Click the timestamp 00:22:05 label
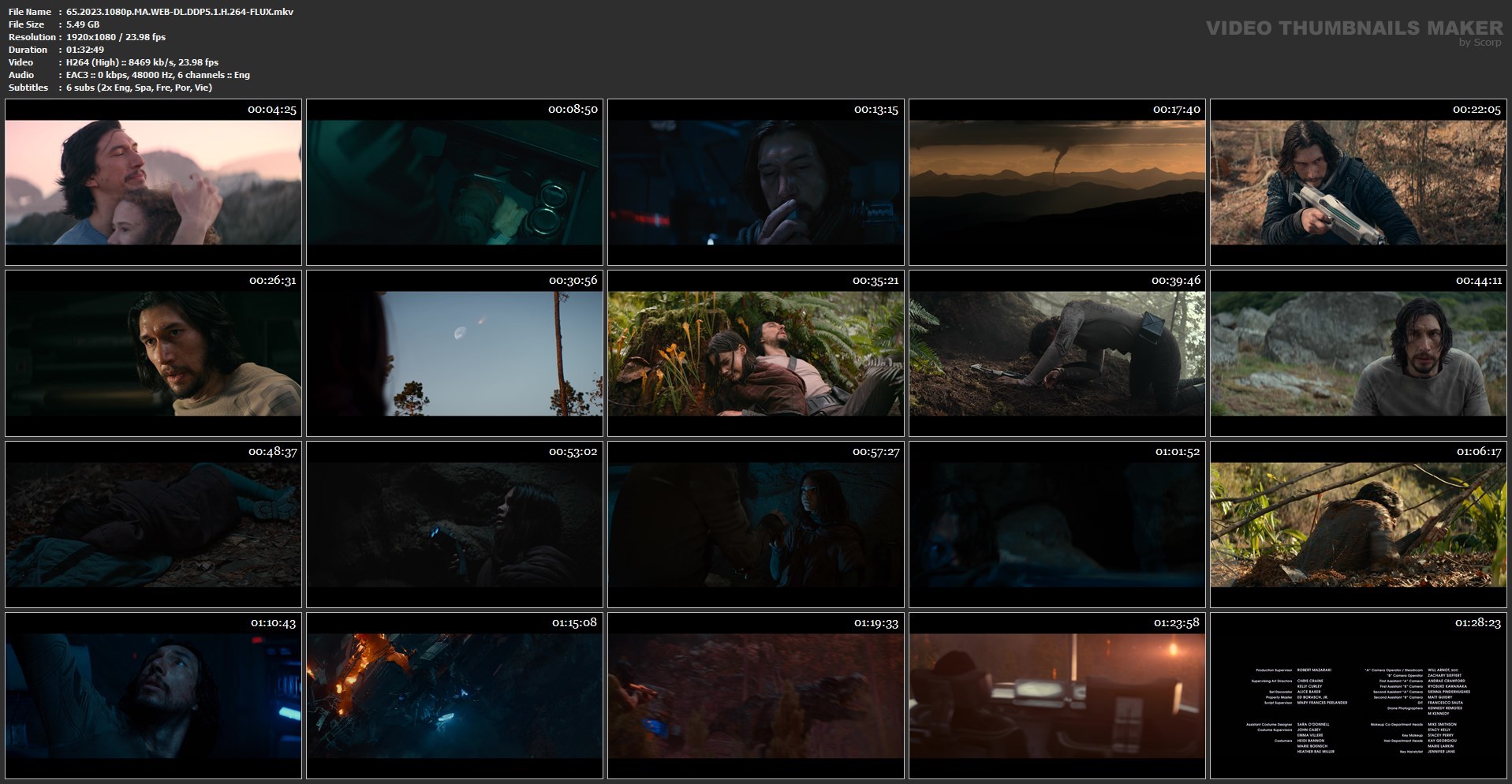Screen dimensions: 1512x784 [1477, 110]
